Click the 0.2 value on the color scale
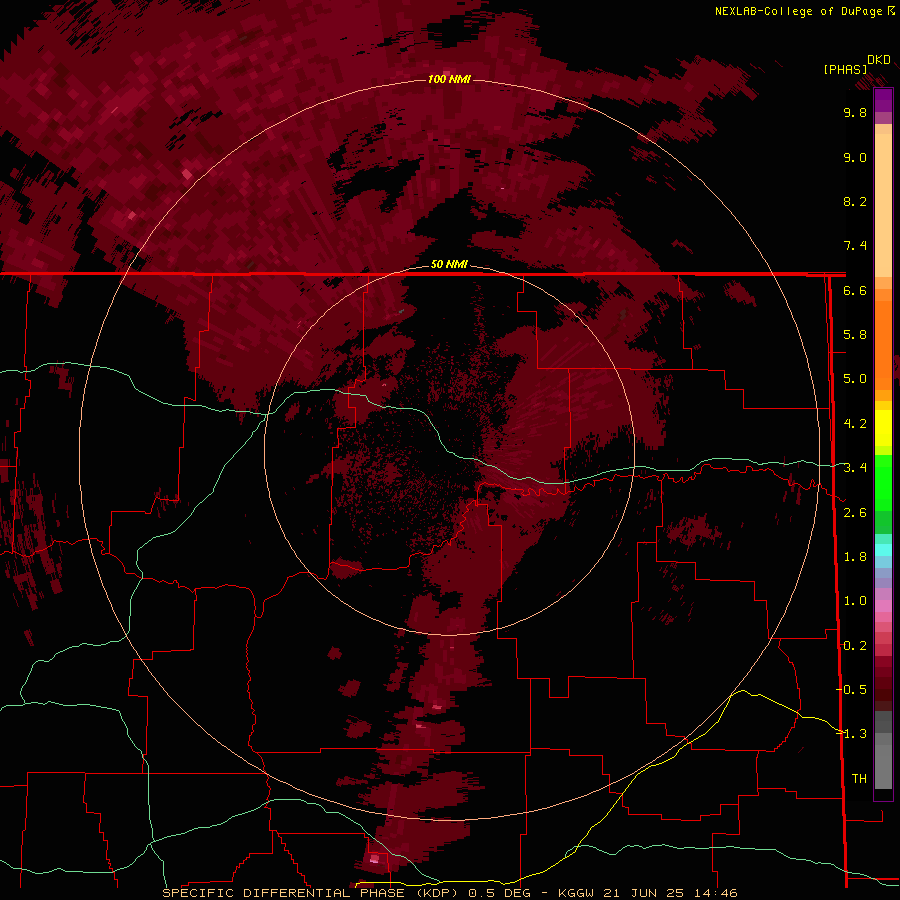This screenshot has width=900, height=900. 855,646
